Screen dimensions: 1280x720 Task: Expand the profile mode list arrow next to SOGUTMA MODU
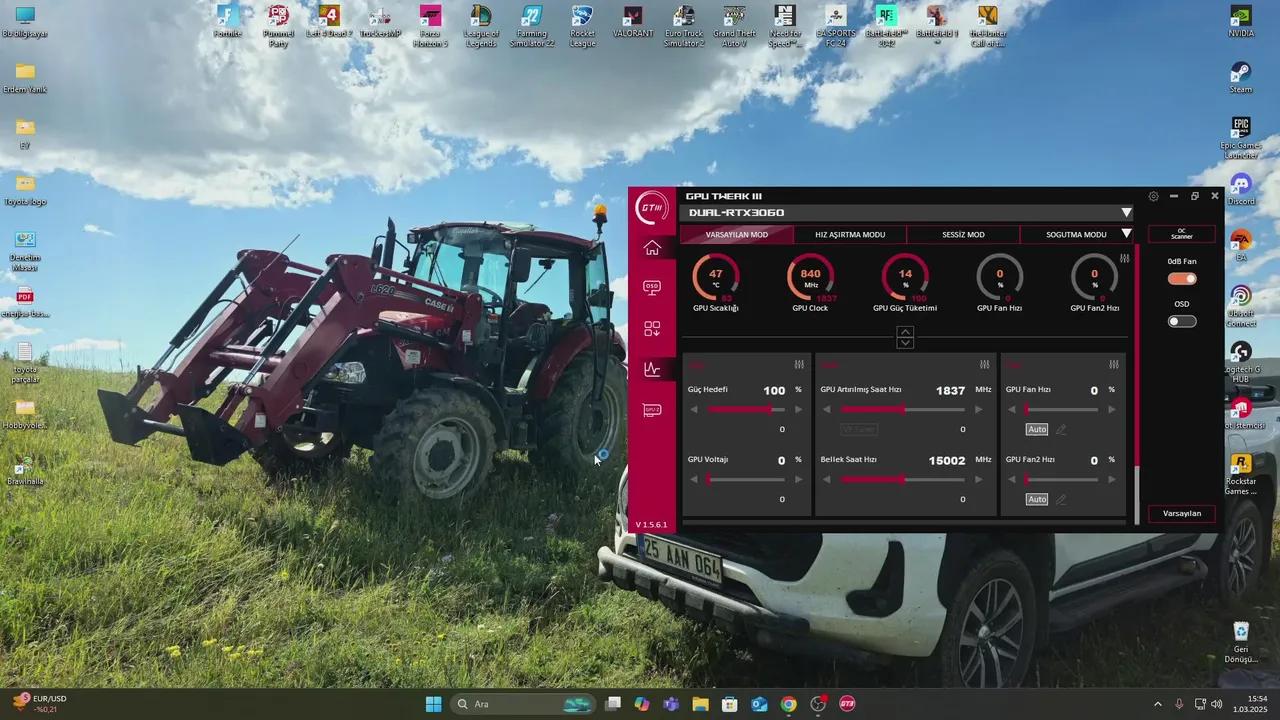1126,234
